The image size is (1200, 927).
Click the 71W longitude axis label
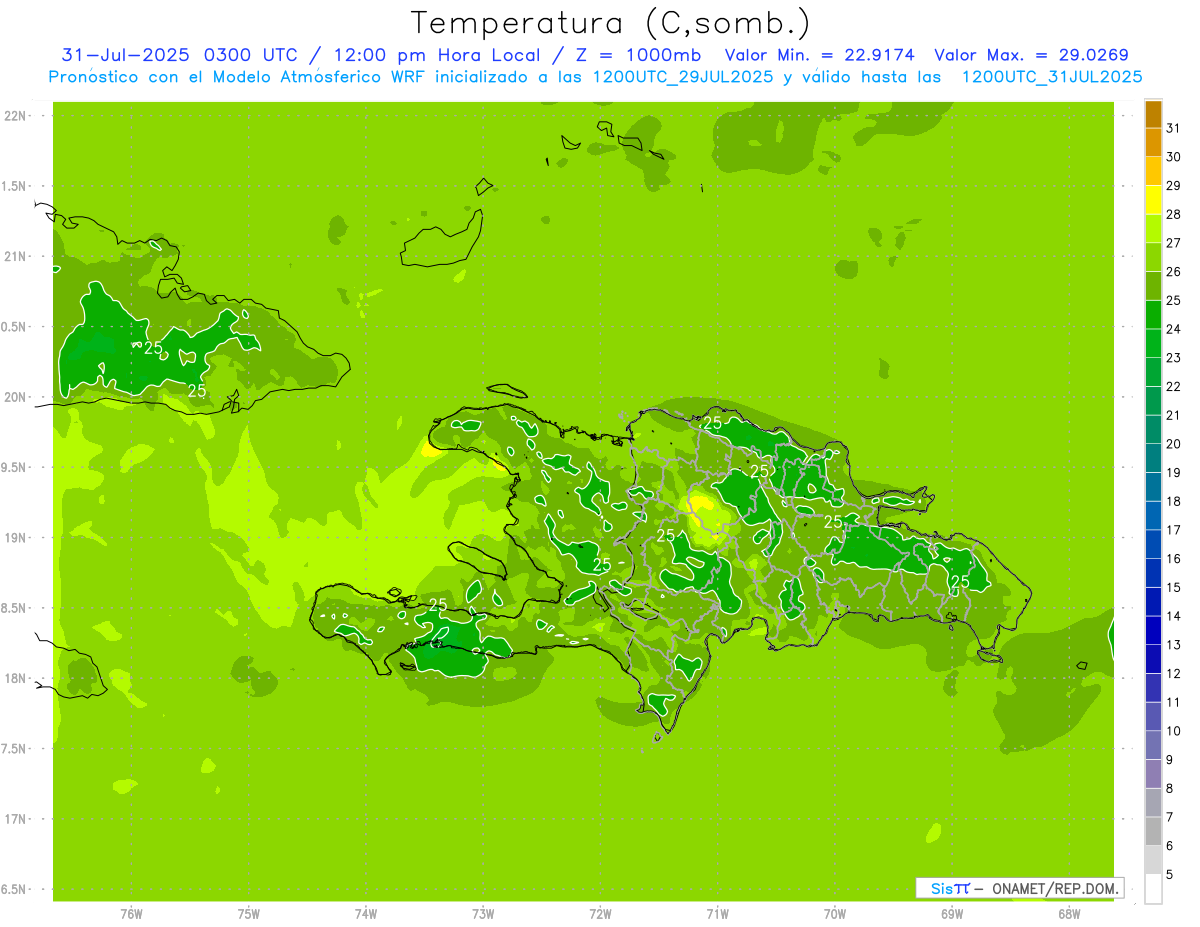[717, 914]
